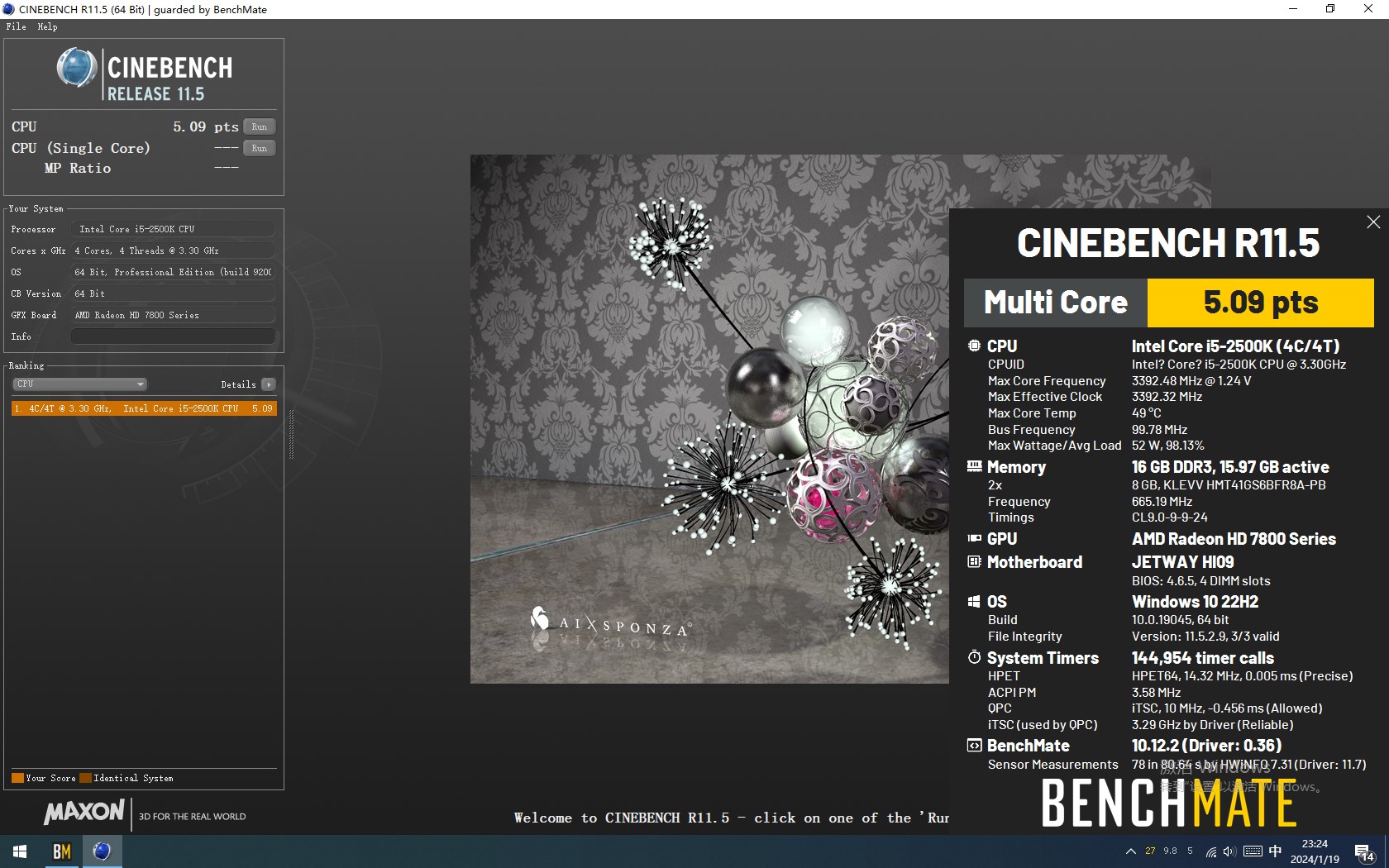Run the CPU Single Core benchmark
The width and height of the screenshot is (1389, 868).
259,148
